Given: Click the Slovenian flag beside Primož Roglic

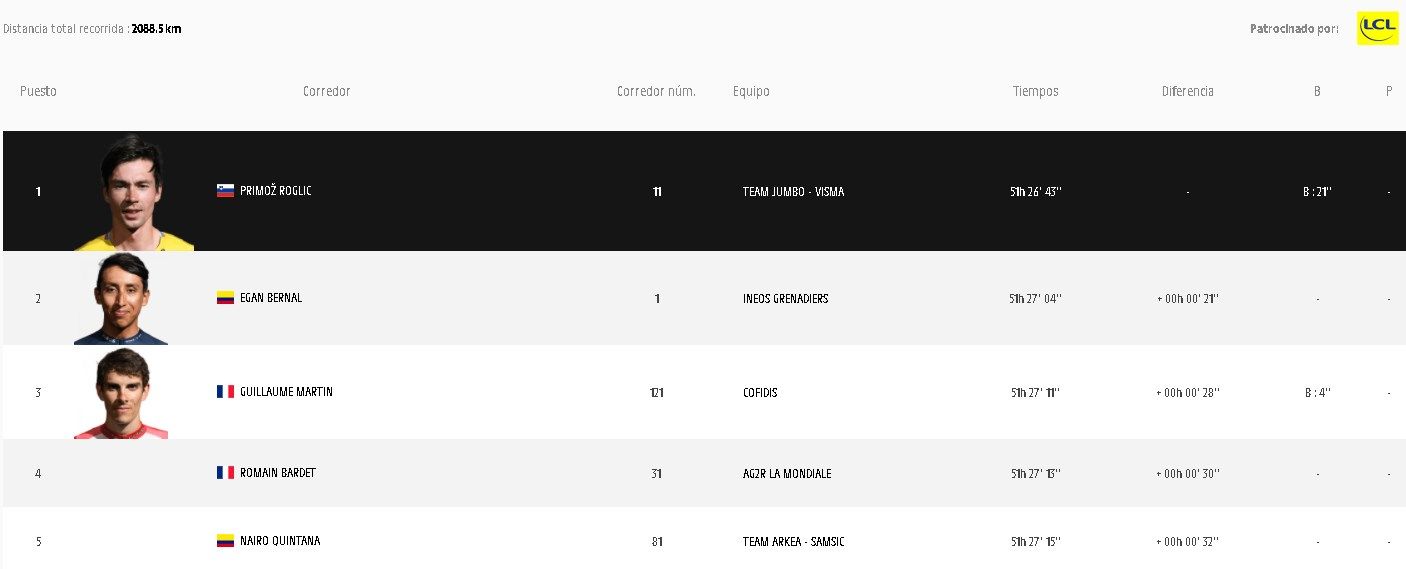Looking at the screenshot, I should [225, 191].
